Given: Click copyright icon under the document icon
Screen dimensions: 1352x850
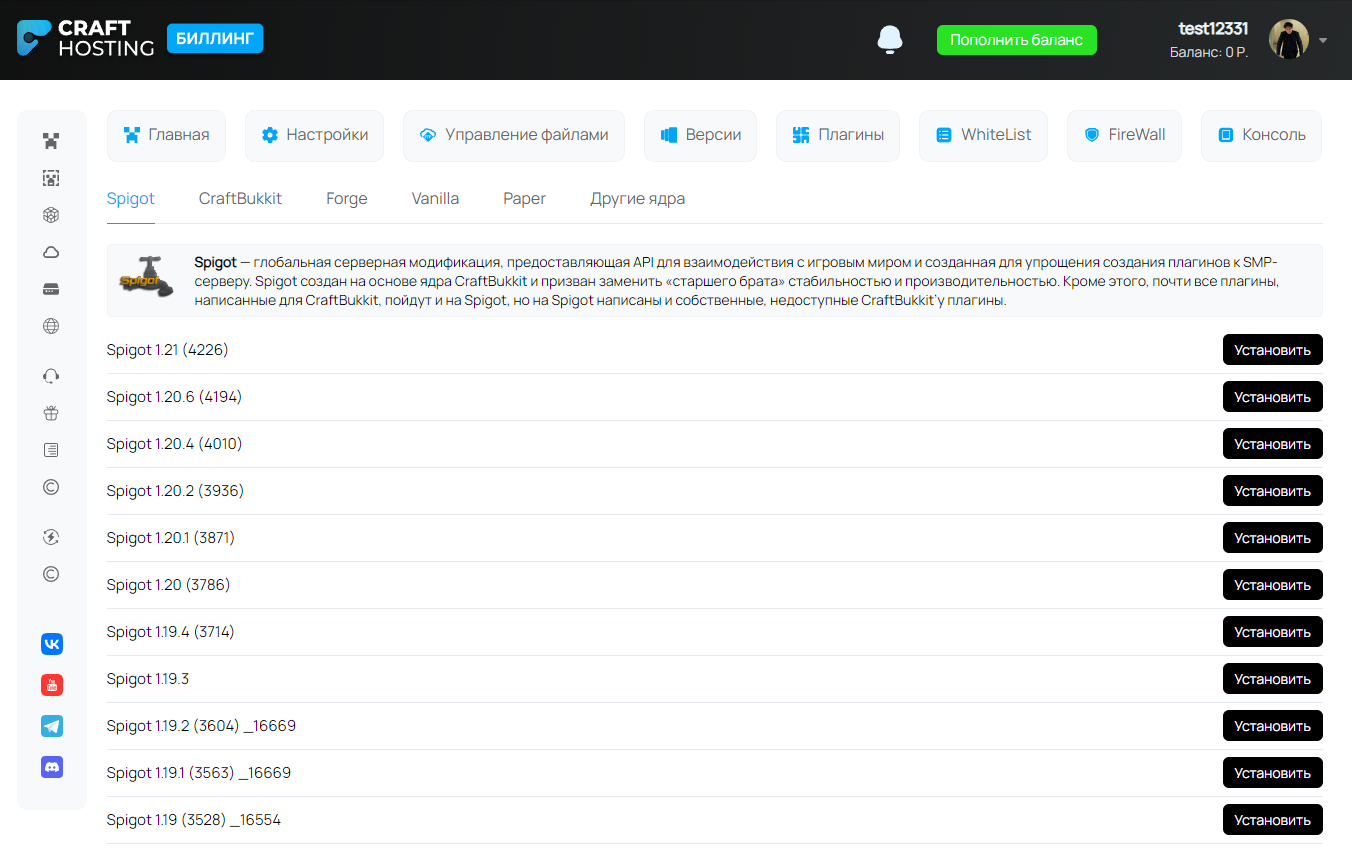Looking at the screenshot, I should click(51, 487).
